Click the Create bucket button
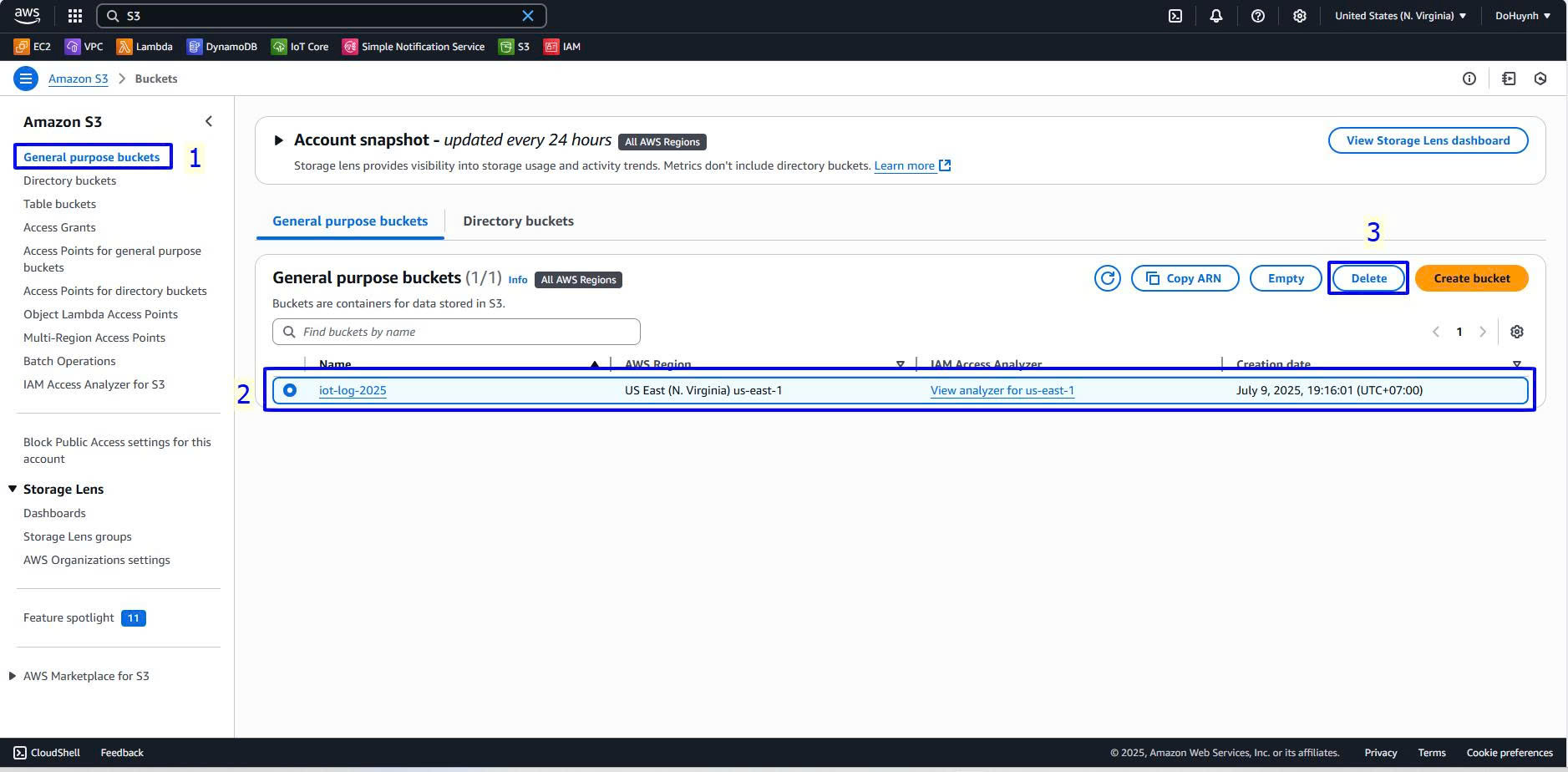Screen dimensions: 1568x772 1471,278
